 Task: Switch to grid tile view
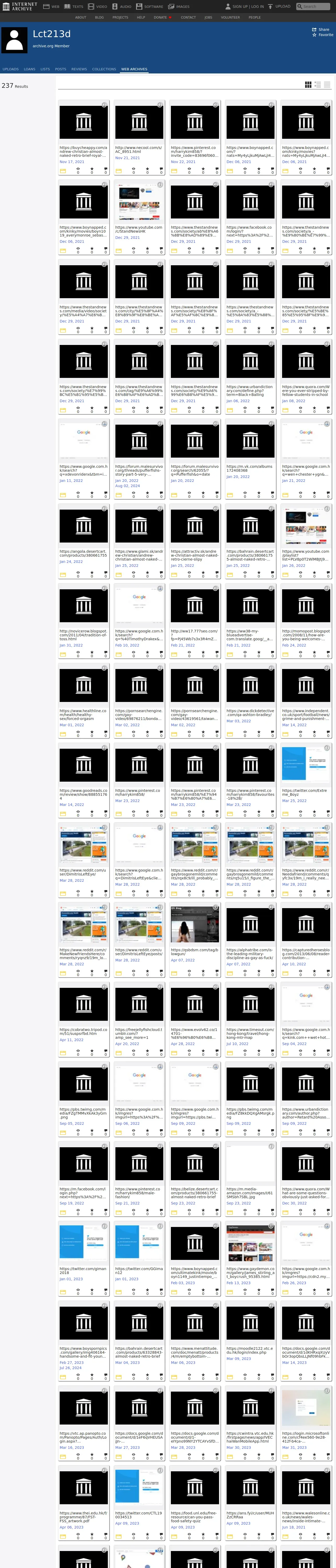pyautogui.click(x=309, y=85)
